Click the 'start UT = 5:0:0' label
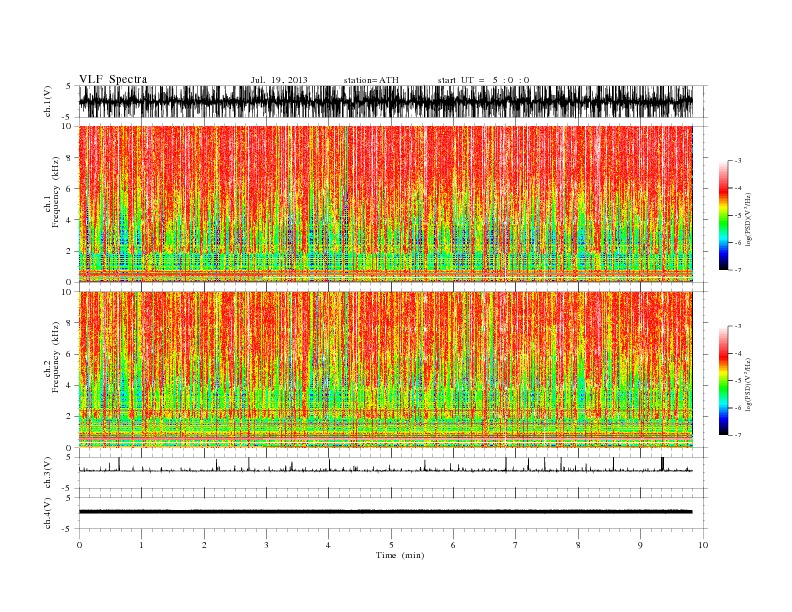 tap(483, 80)
